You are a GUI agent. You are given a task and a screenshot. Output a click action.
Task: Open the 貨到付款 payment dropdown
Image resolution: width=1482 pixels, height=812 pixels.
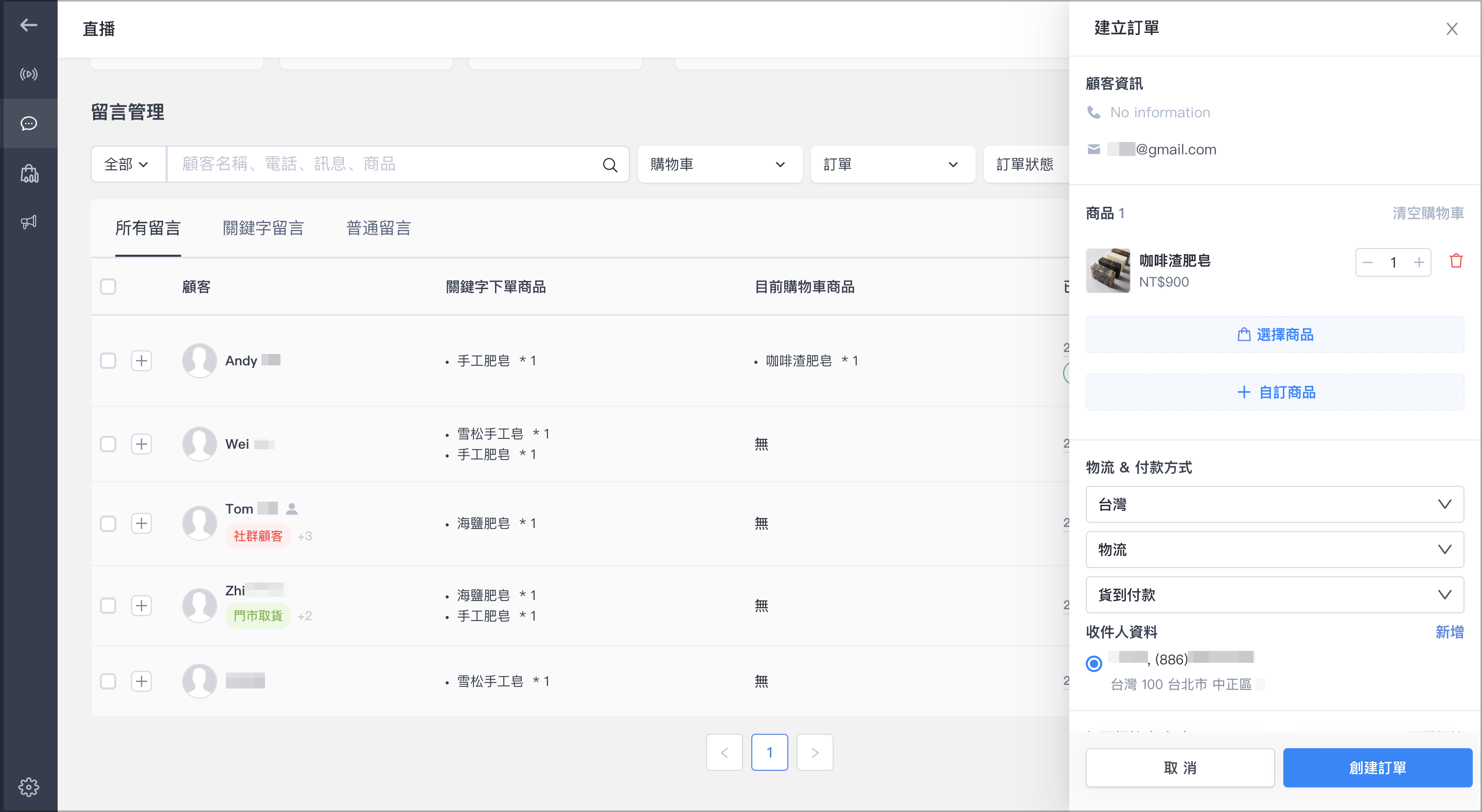(1274, 594)
